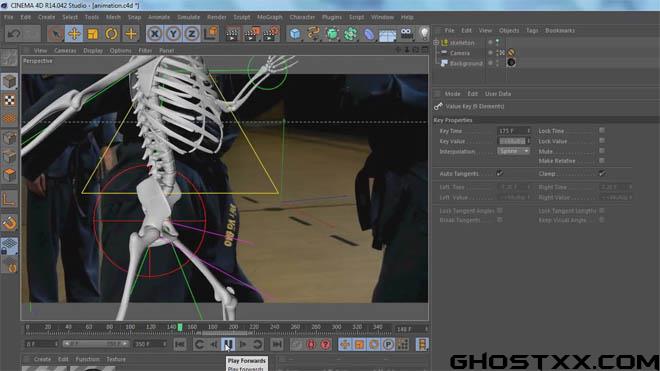Open the viewport Display menu

point(93,51)
